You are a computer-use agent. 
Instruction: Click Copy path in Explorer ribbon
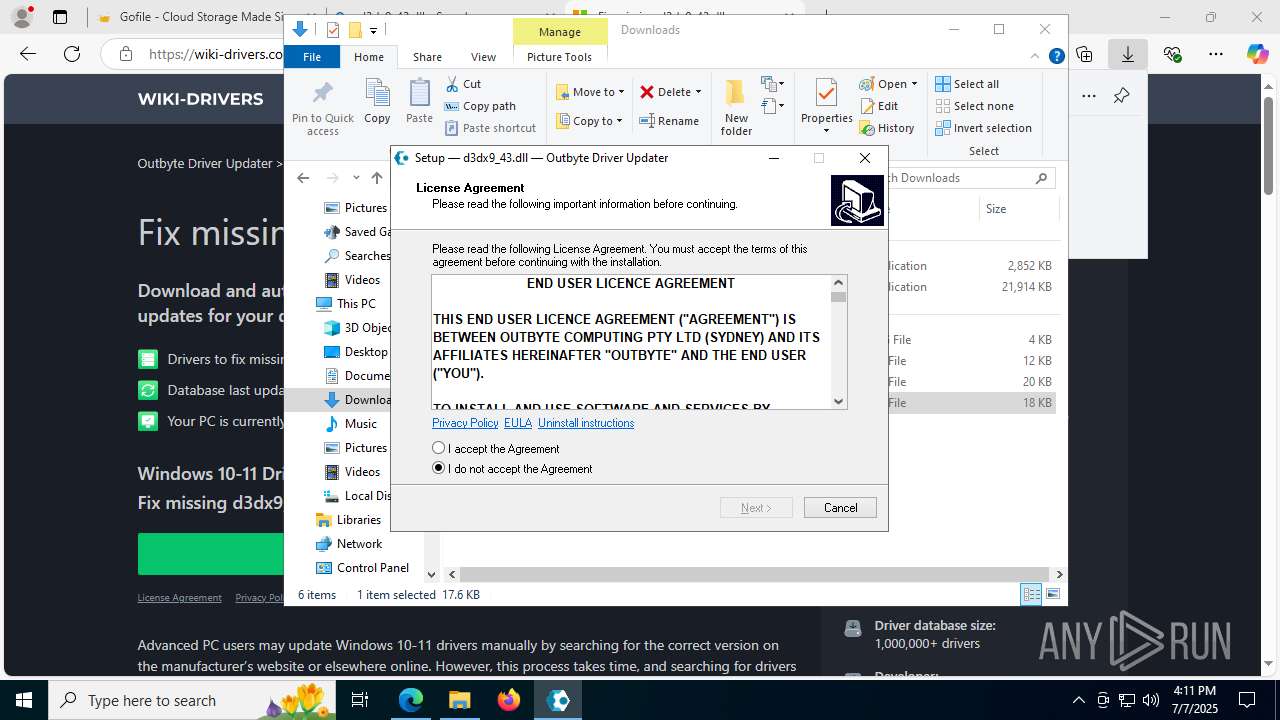(x=480, y=106)
